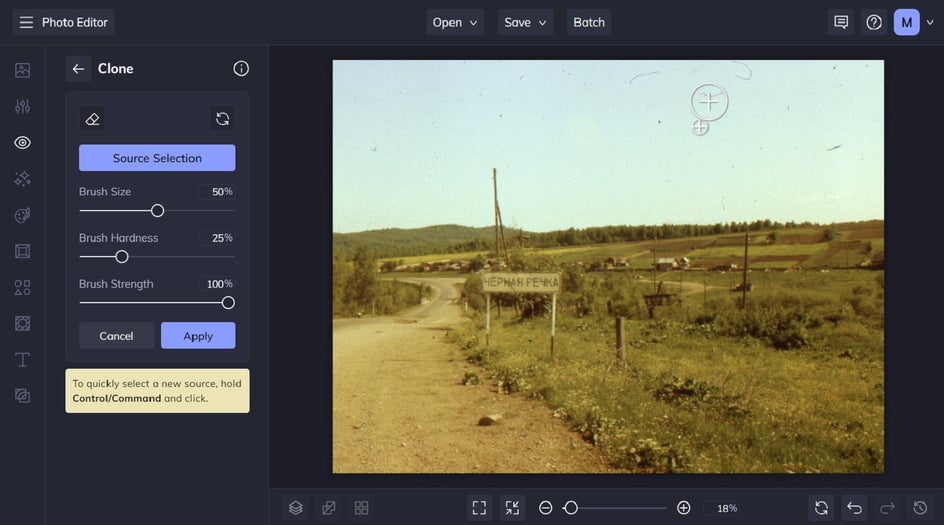Screen dimensions: 944x525
Task: Click the reset icon in Clone panel
Action: point(222,119)
